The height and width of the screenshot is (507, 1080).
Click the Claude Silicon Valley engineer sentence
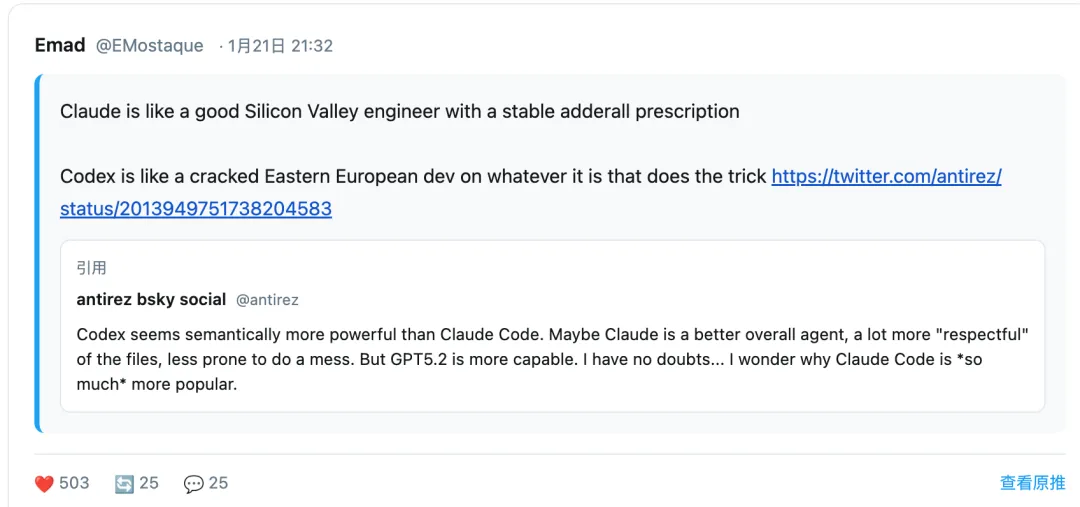tap(400, 111)
